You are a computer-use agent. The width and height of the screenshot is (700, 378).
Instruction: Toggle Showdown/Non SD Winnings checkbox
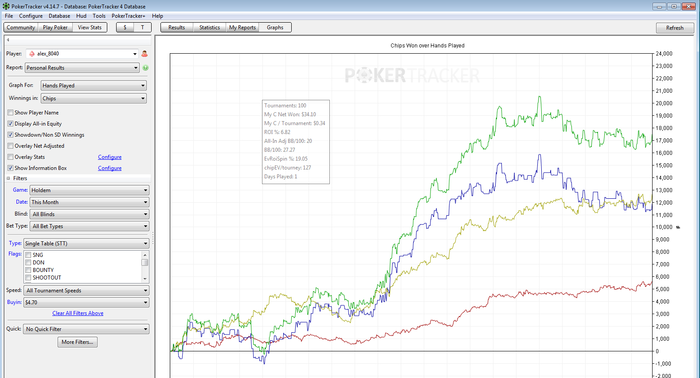click(x=10, y=135)
